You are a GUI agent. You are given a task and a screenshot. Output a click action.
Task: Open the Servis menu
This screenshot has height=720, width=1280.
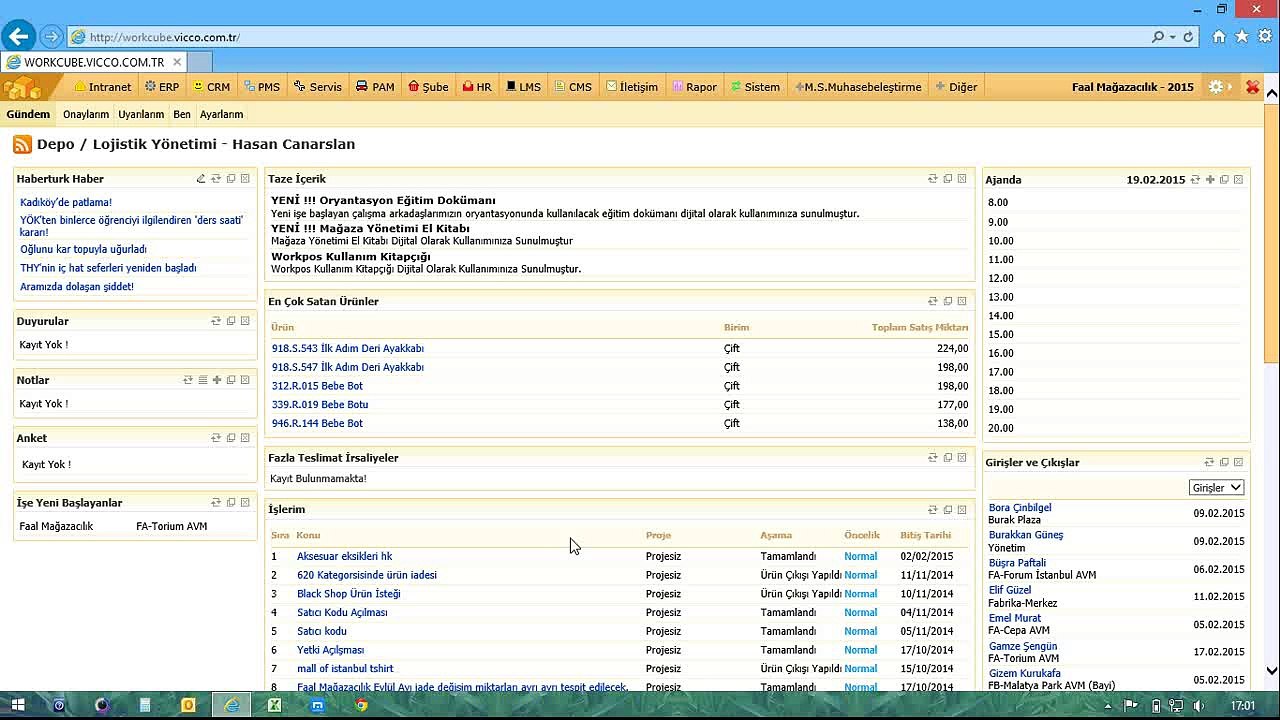[x=318, y=87]
